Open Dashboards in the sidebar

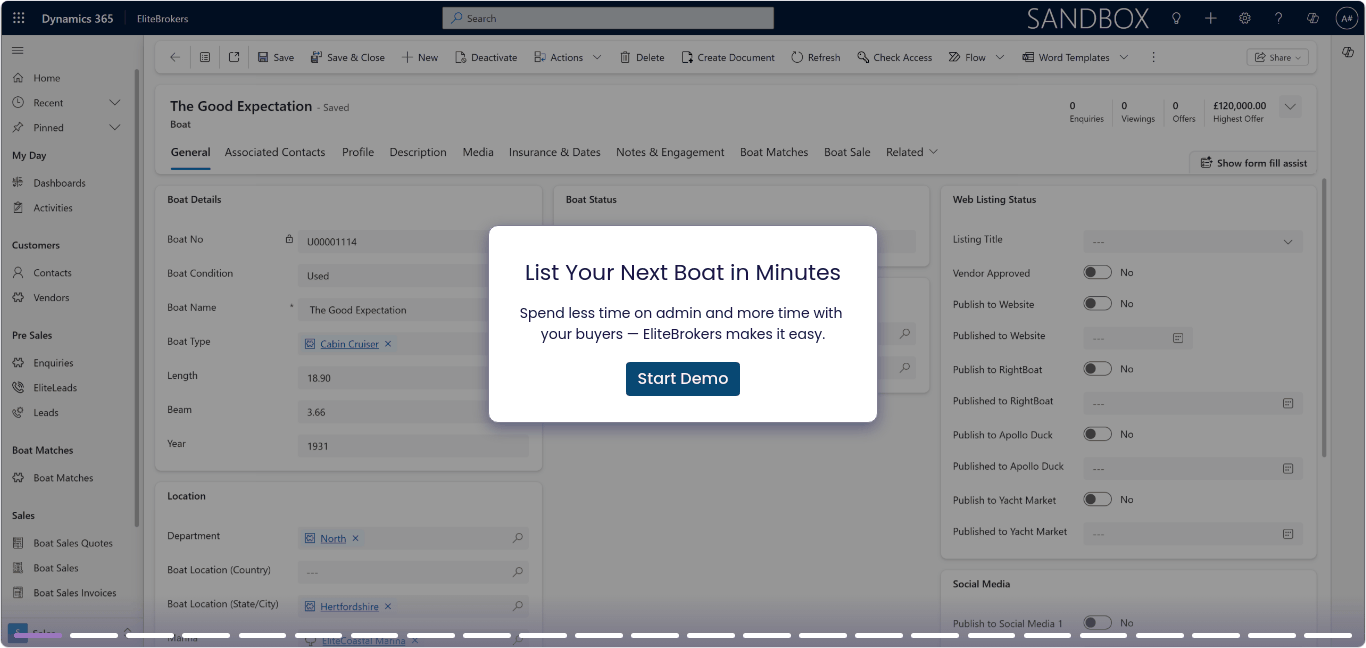click(59, 183)
